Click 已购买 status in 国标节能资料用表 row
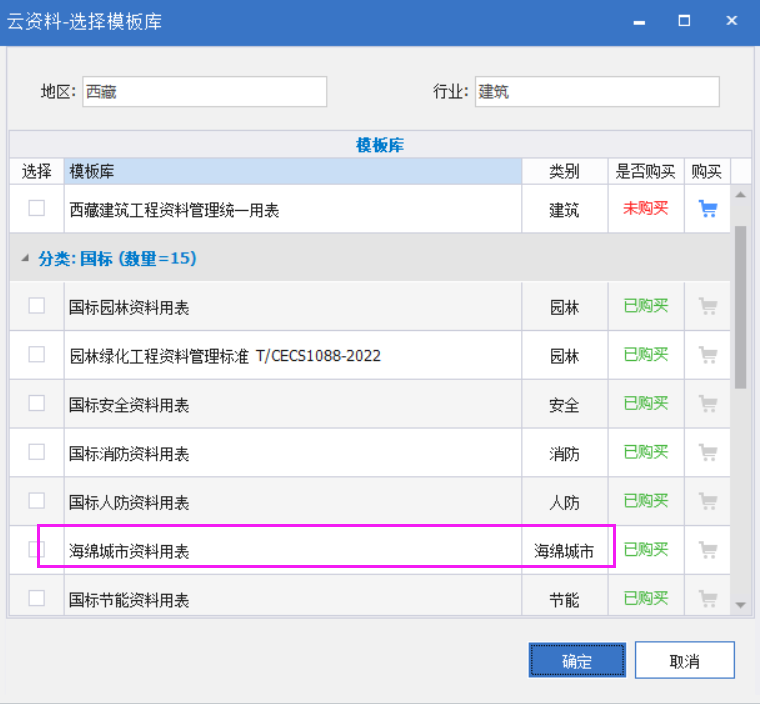 click(x=646, y=598)
